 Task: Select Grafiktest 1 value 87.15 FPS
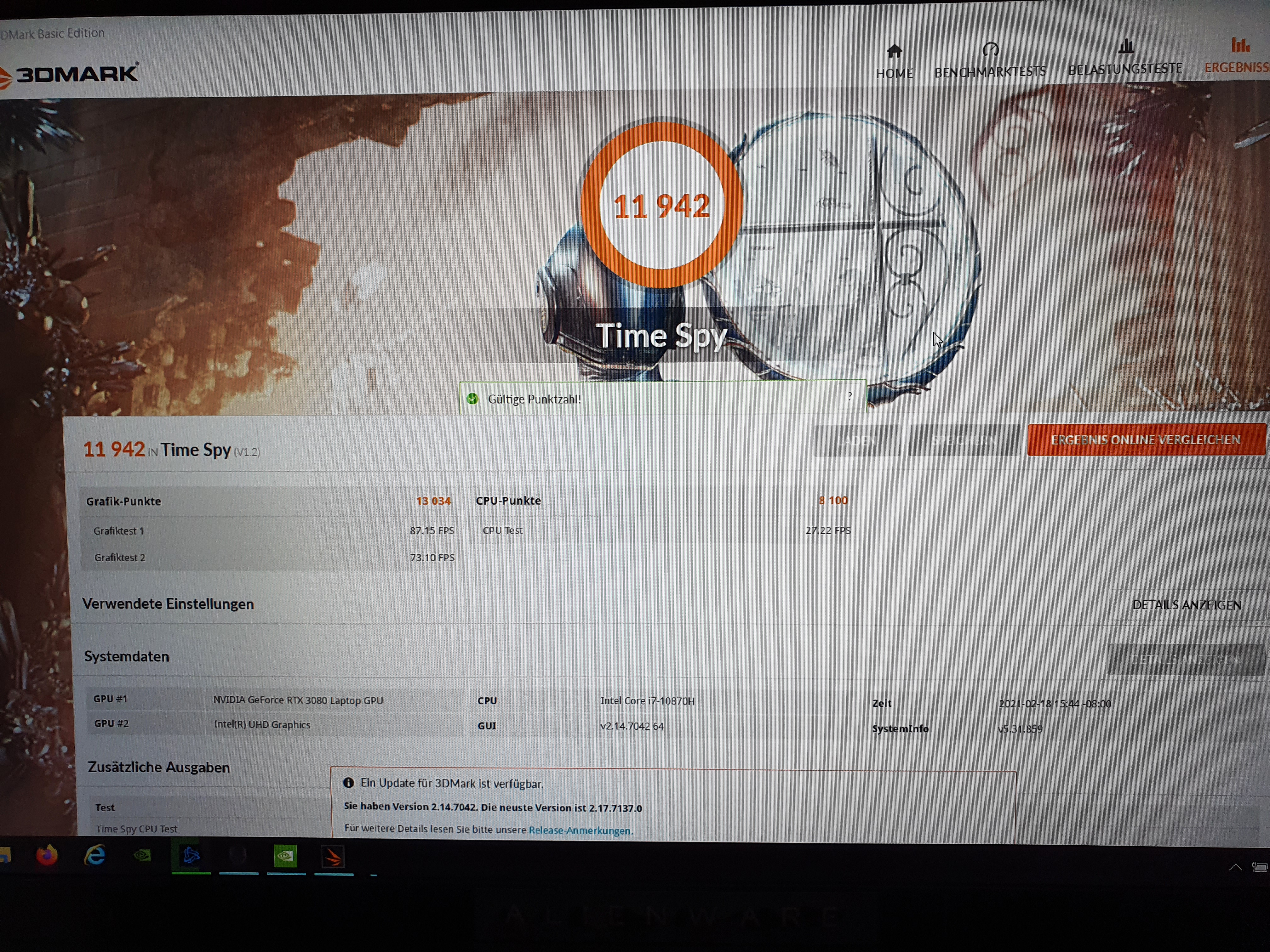coord(432,531)
